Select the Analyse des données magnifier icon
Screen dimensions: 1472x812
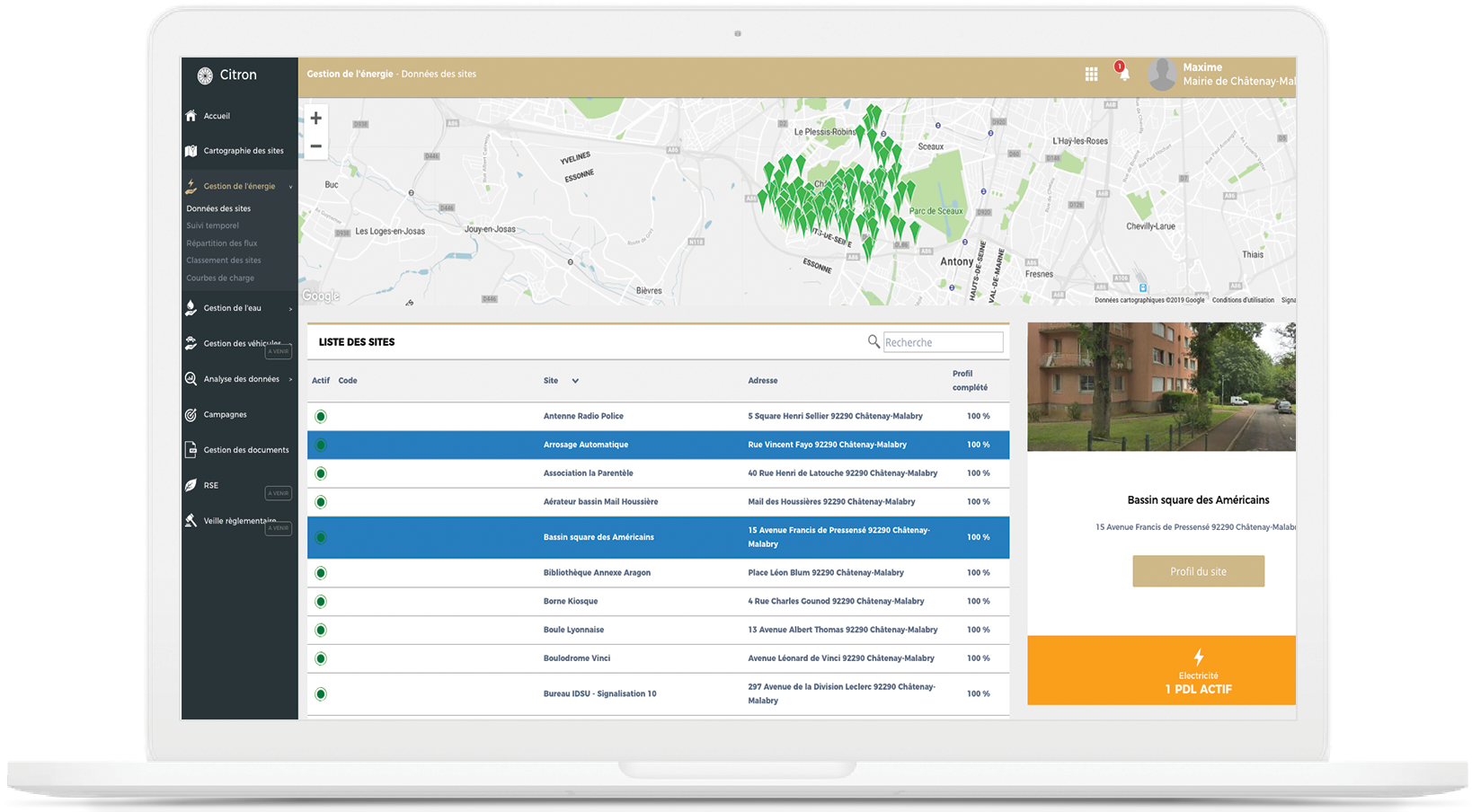(191, 379)
